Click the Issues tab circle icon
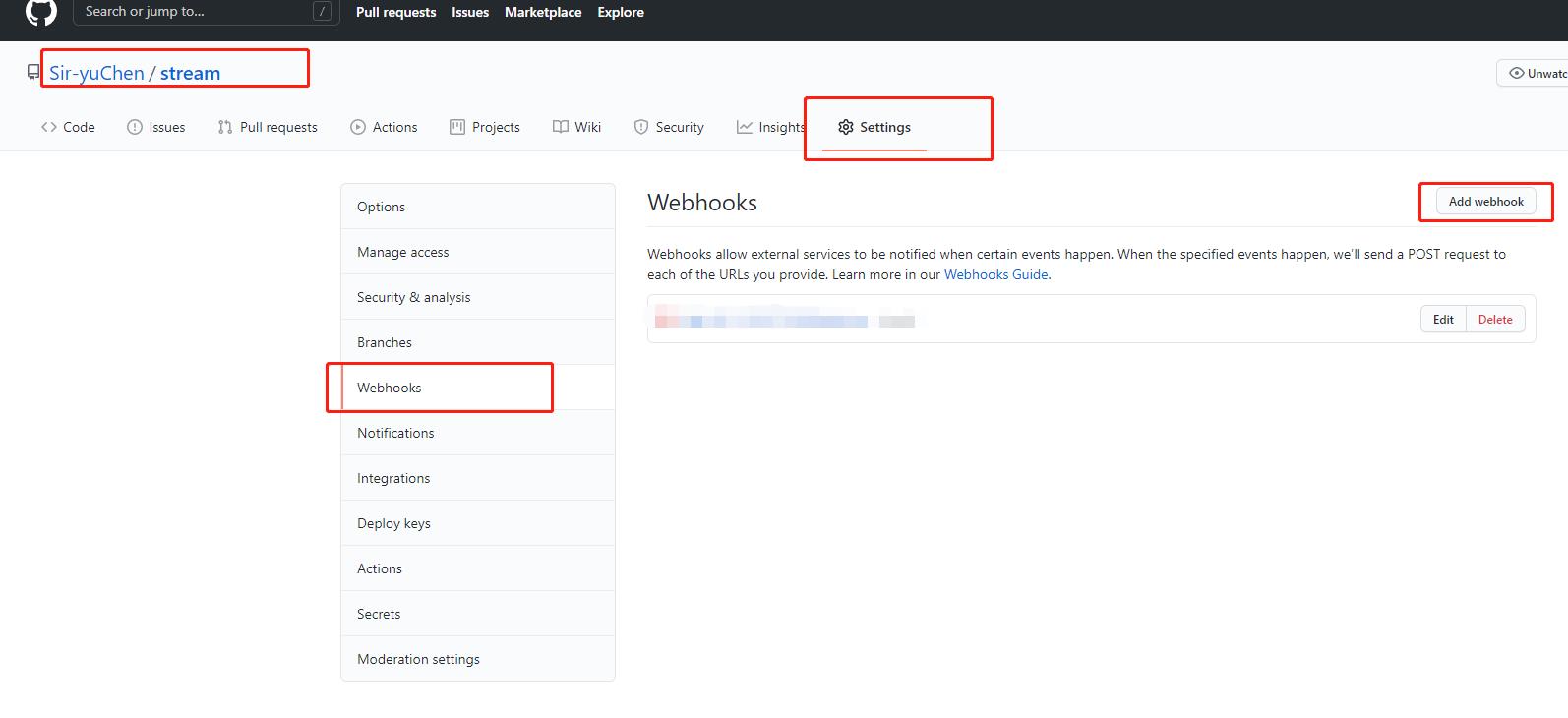The height and width of the screenshot is (718, 1568). click(x=135, y=127)
